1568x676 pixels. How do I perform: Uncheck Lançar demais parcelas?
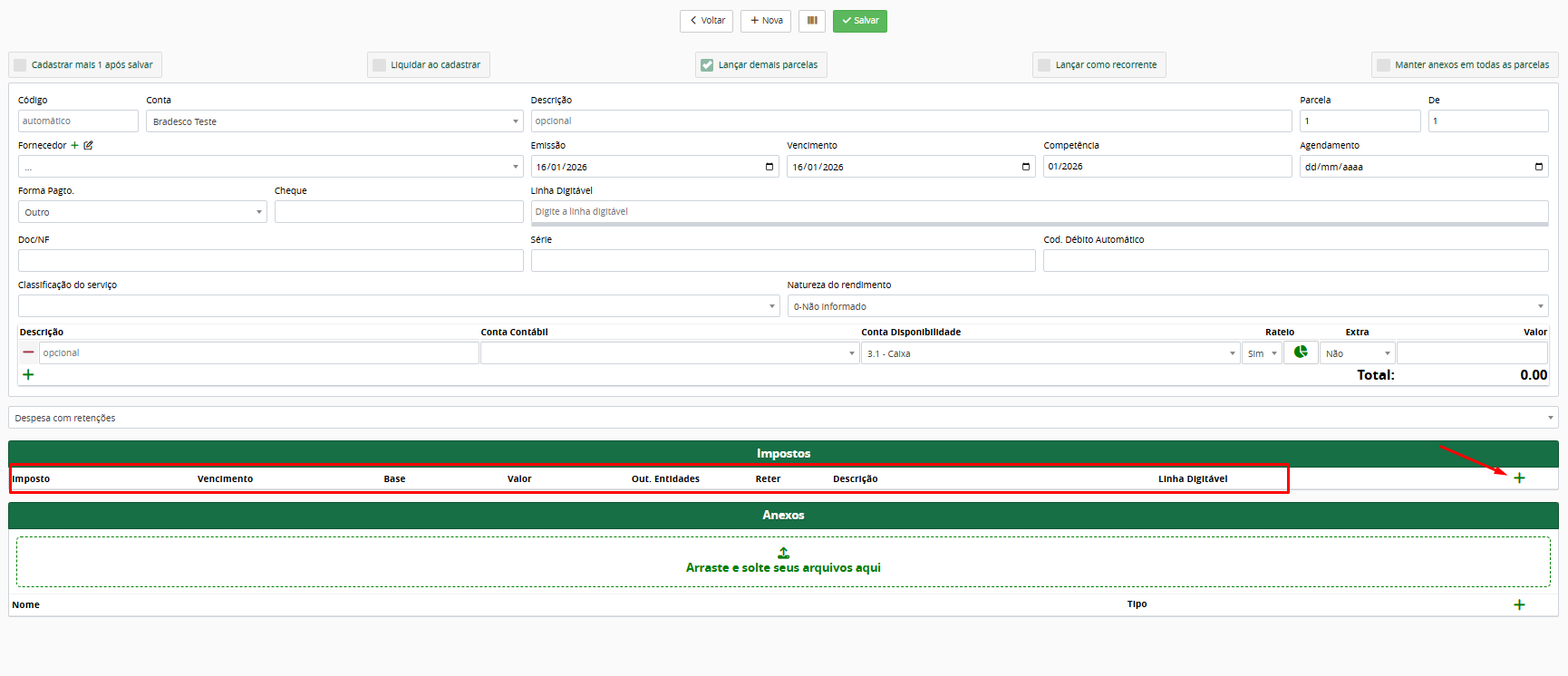pos(707,65)
